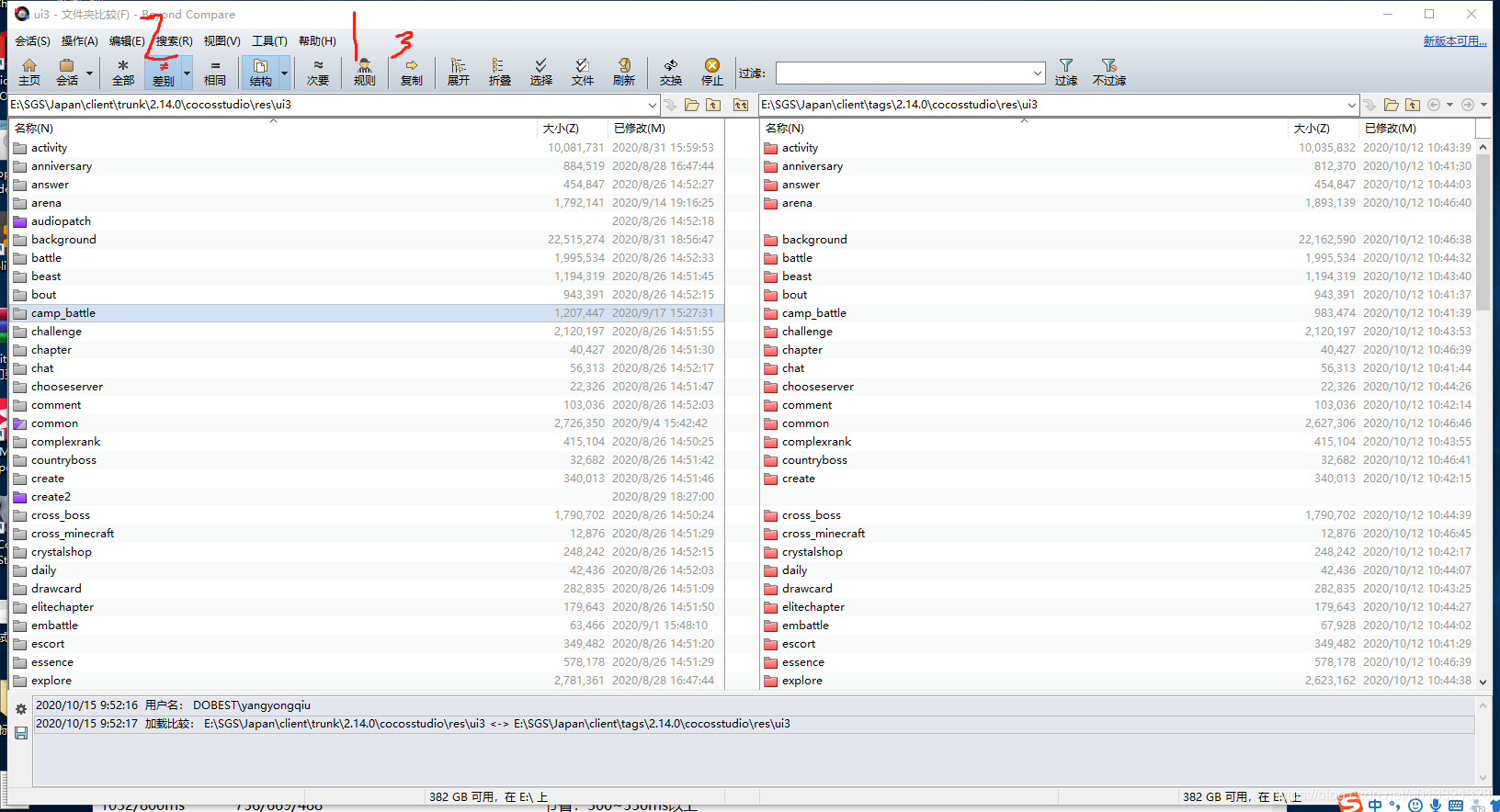The width and height of the screenshot is (1500, 812).
Task: Expand the left path history dropdown
Action: point(653,105)
